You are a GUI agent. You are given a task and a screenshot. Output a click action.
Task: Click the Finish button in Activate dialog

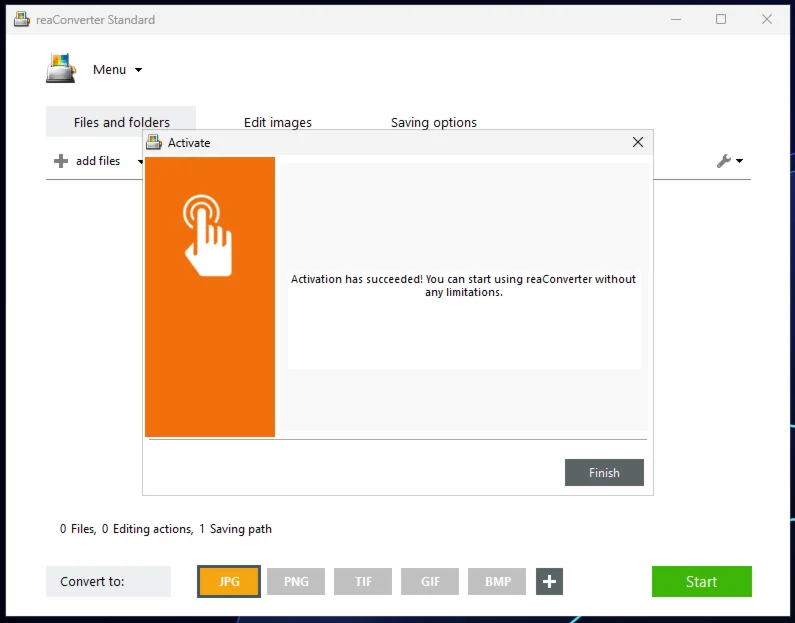[x=604, y=472]
